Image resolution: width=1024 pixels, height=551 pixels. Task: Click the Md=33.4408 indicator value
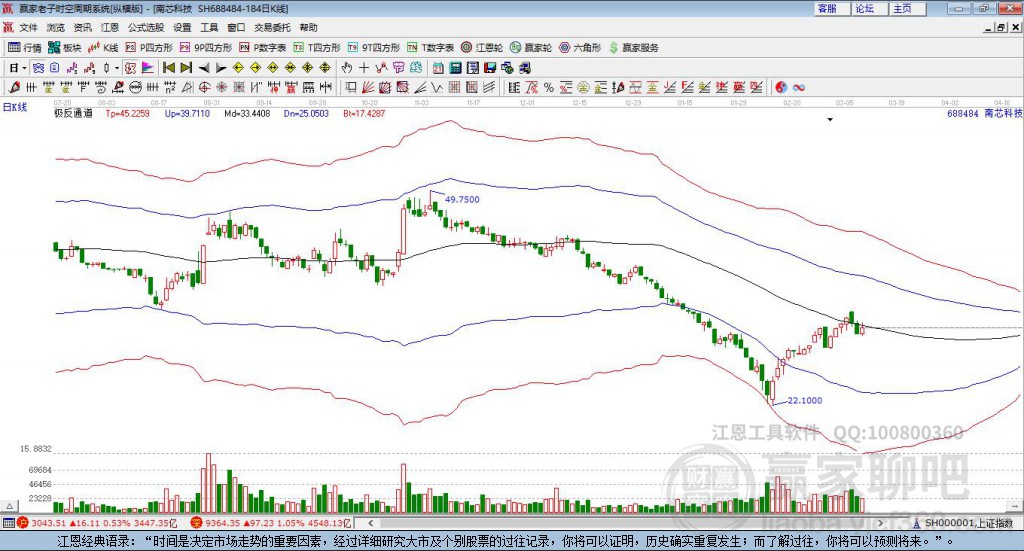pyautogui.click(x=247, y=114)
